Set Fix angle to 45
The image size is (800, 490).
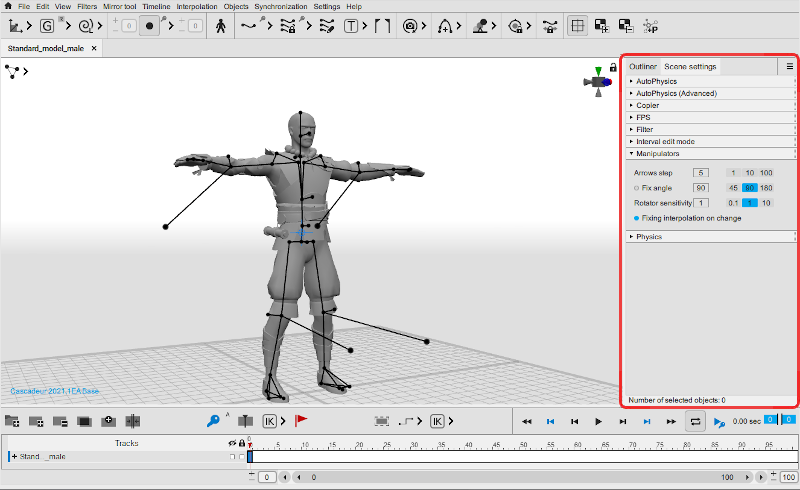[733, 188]
